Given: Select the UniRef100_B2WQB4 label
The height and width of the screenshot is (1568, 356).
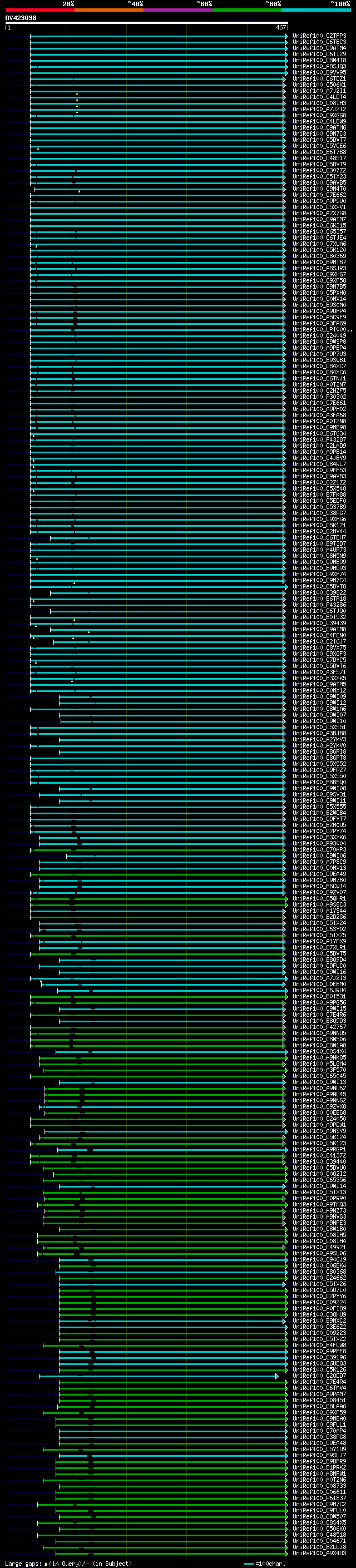Looking at the screenshot, I should tap(319, 813).
